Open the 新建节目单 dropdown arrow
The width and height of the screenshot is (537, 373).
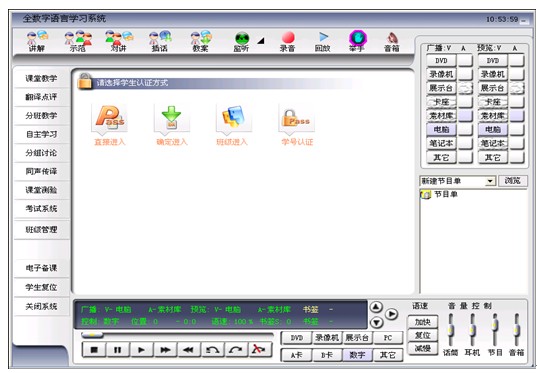[491, 181]
